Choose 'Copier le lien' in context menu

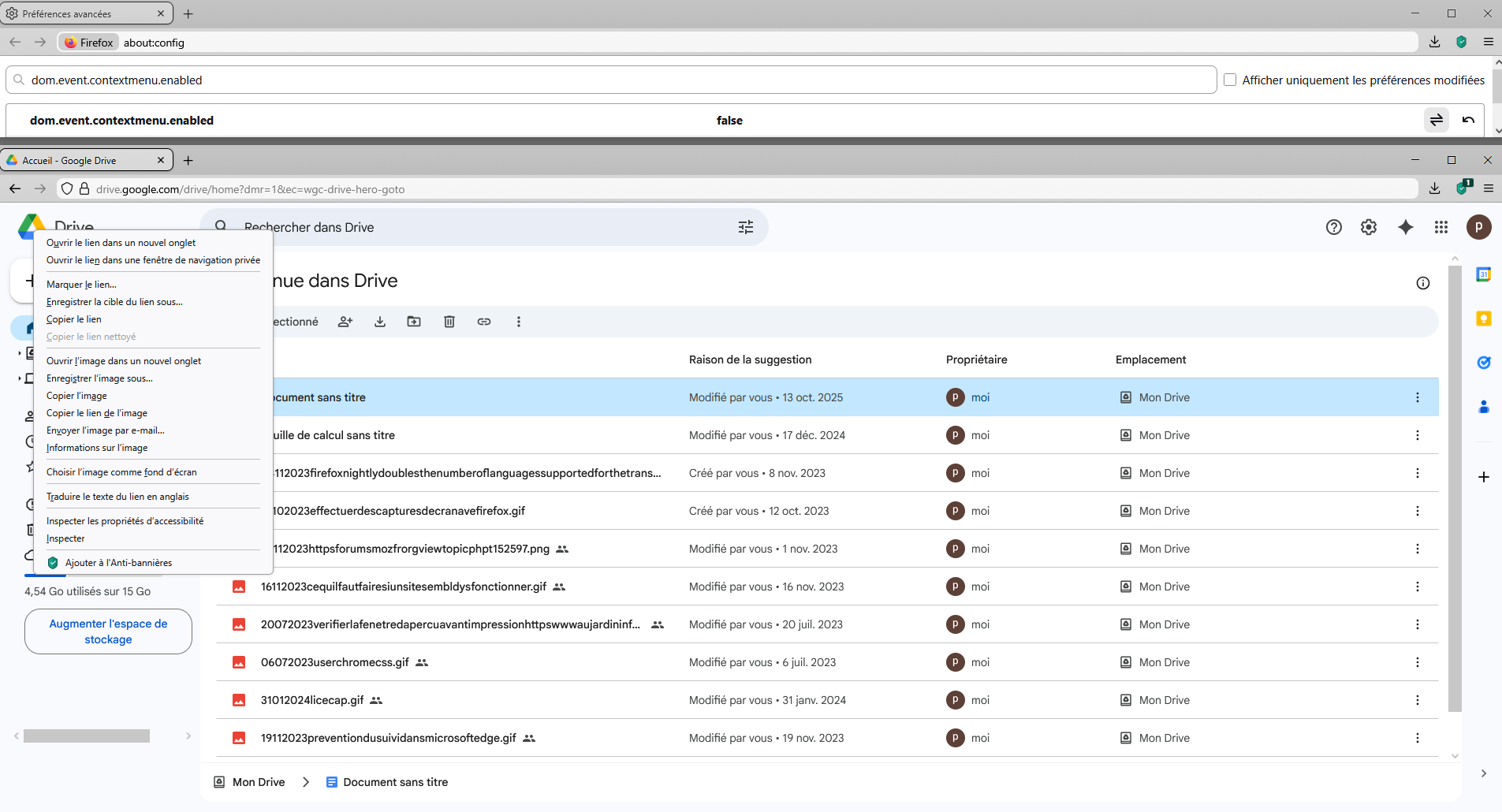[74, 319]
